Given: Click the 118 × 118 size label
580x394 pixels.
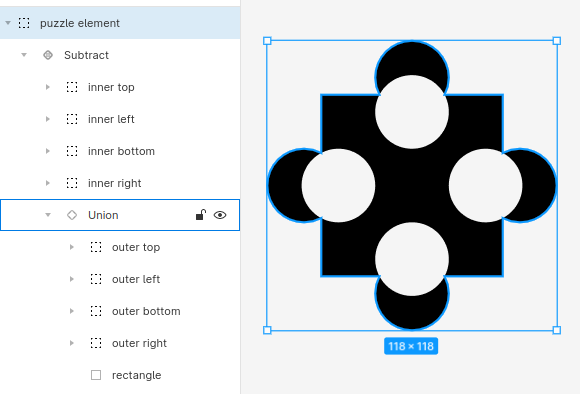Looking at the screenshot, I should pos(411,346).
